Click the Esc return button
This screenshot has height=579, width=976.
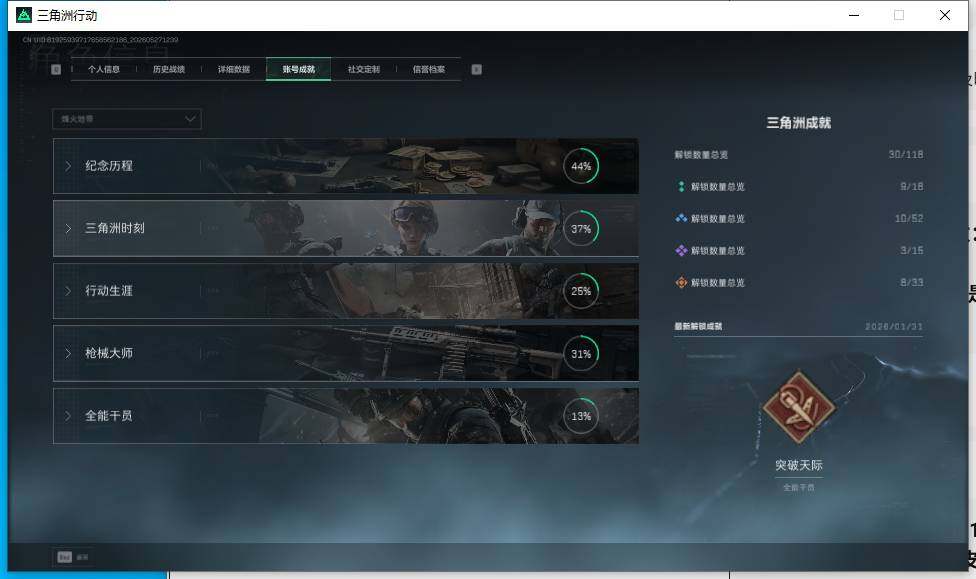coord(73,557)
